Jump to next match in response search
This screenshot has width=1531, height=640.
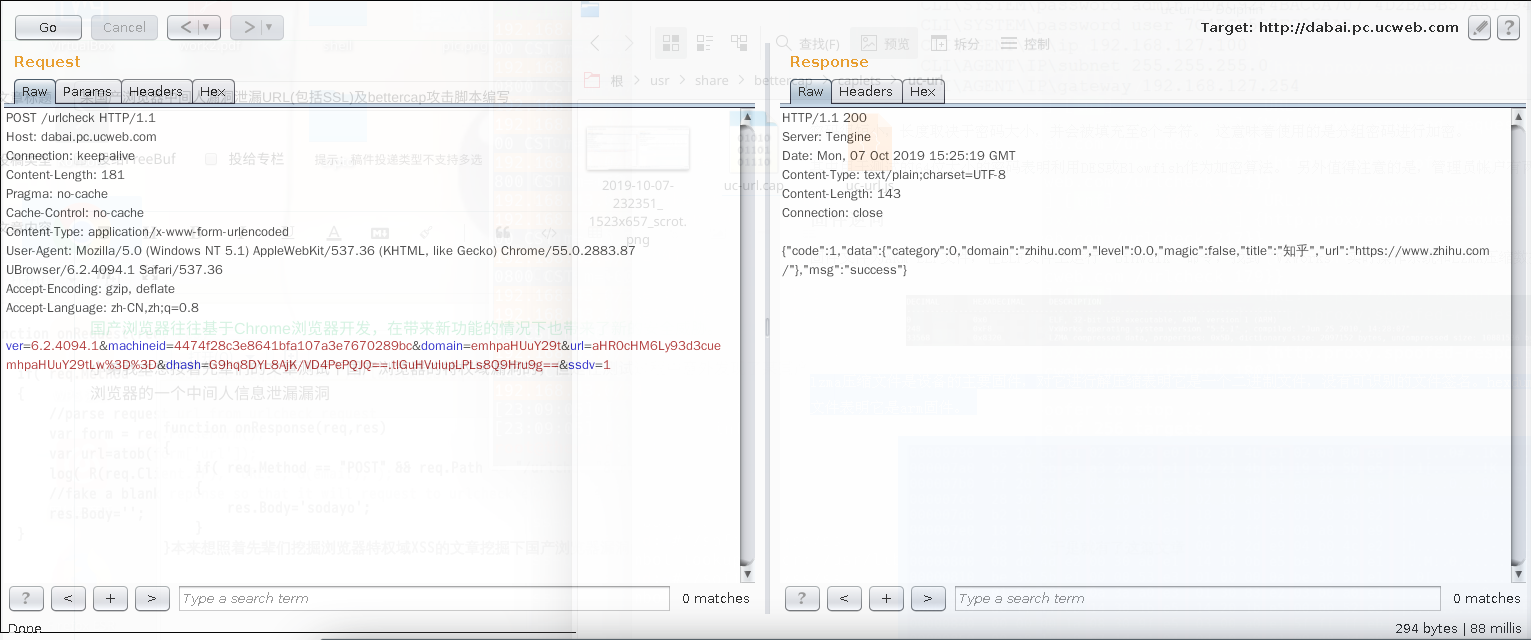tap(928, 598)
